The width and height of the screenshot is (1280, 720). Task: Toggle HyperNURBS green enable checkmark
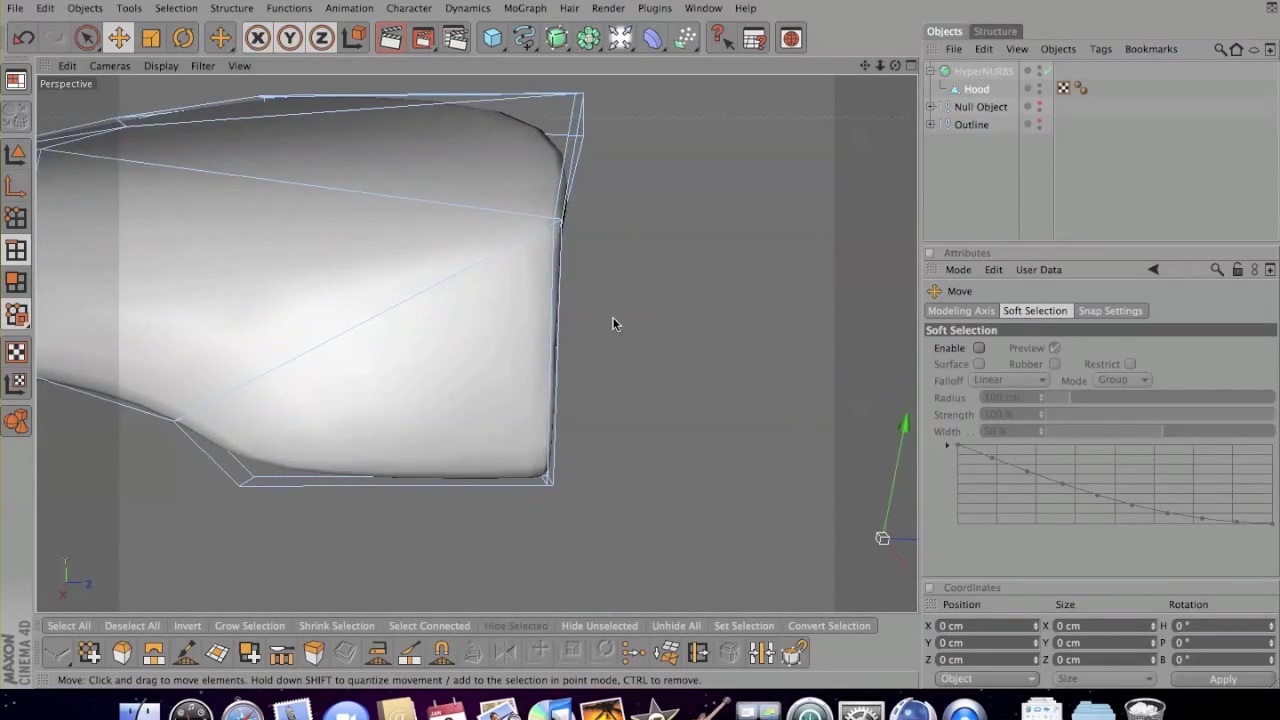[x=1047, y=71]
